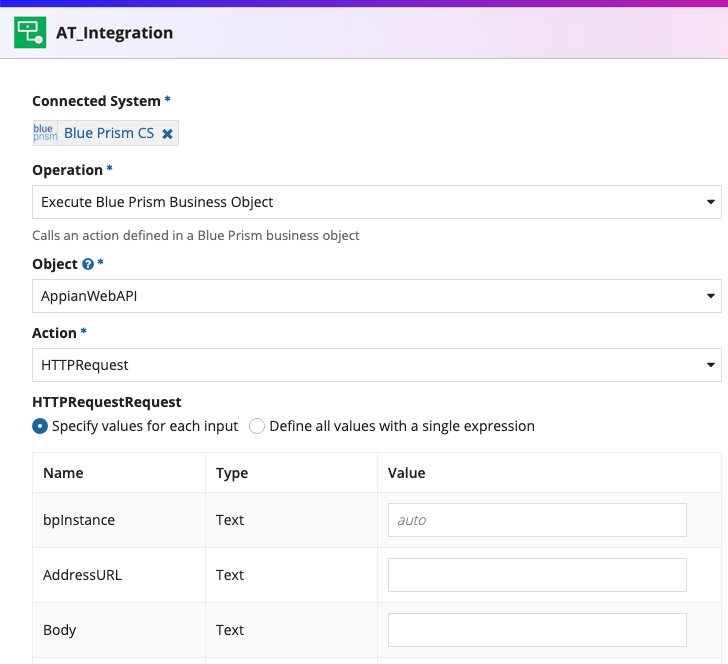This screenshot has height=664, width=728.
Task: Click the AddressURL value field
Action: [537, 575]
